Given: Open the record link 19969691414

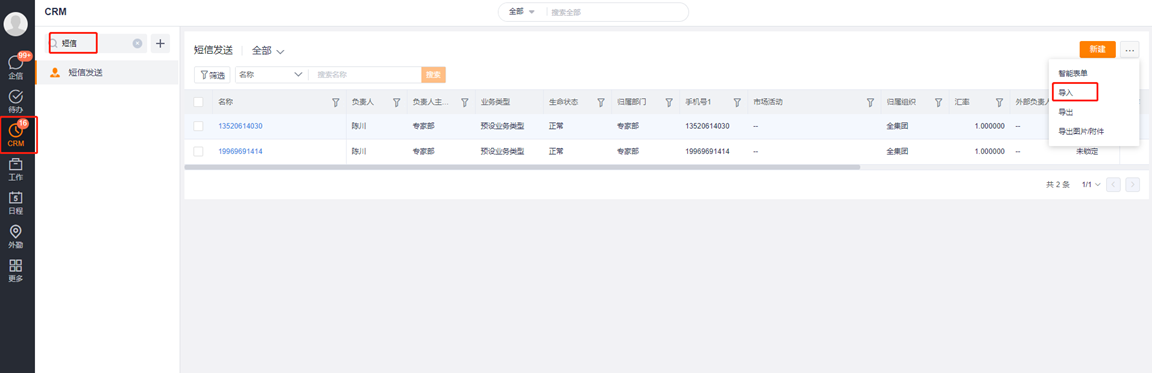Looking at the screenshot, I should pos(240,151).
